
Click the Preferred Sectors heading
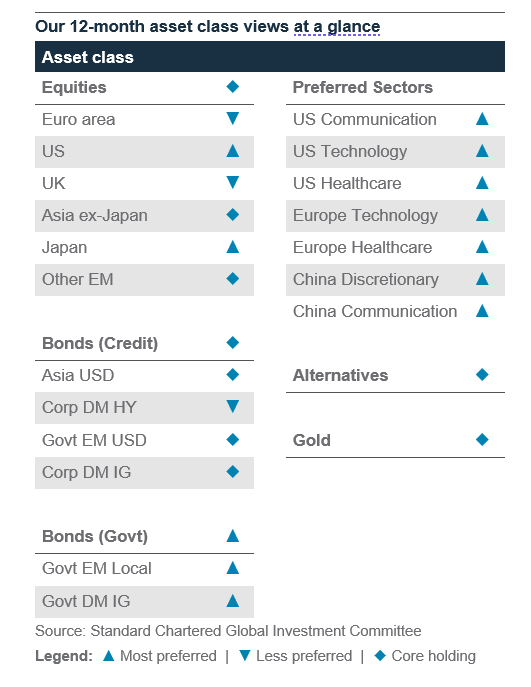363,87
